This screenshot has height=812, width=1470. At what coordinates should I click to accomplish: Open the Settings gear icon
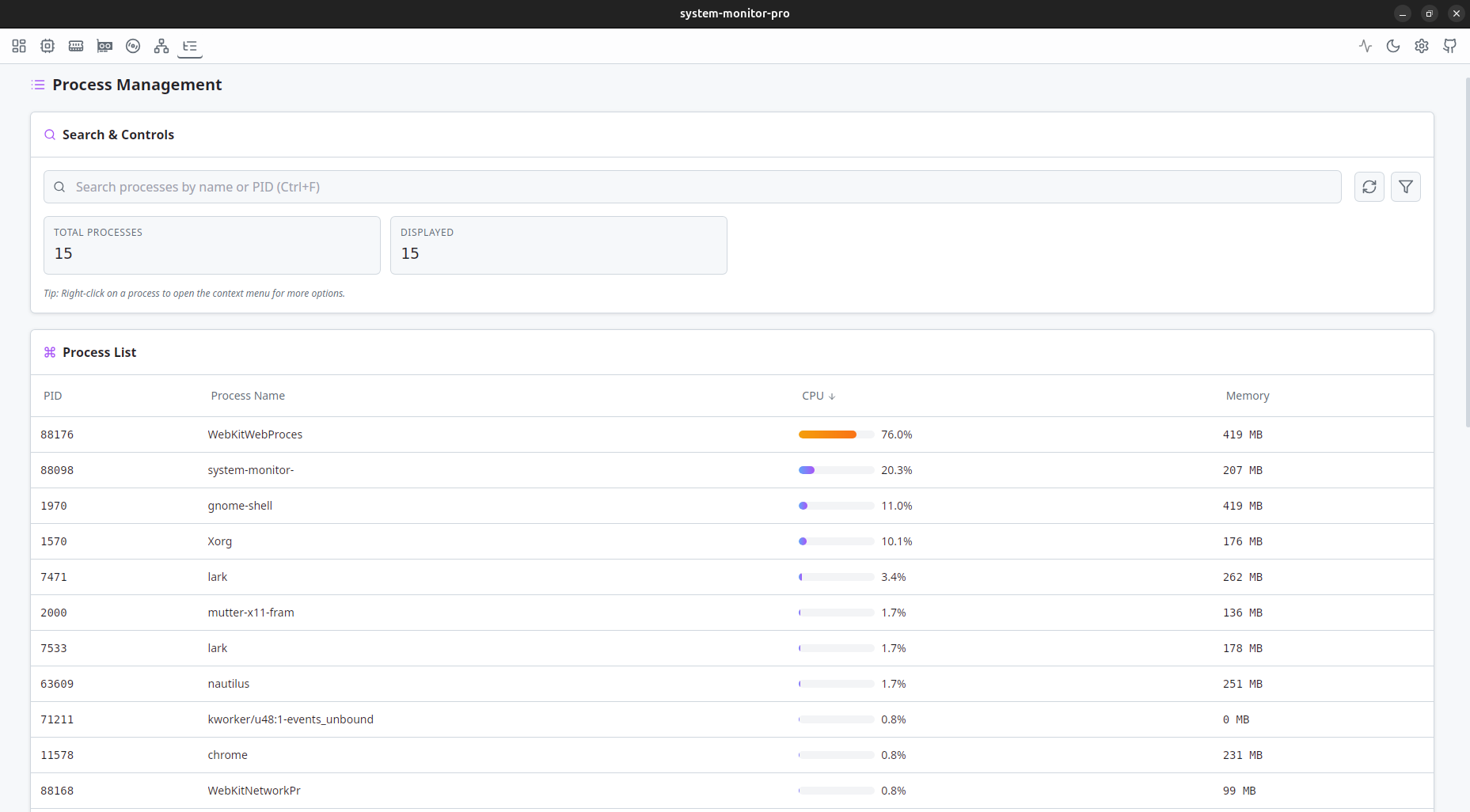(1421, 46)
